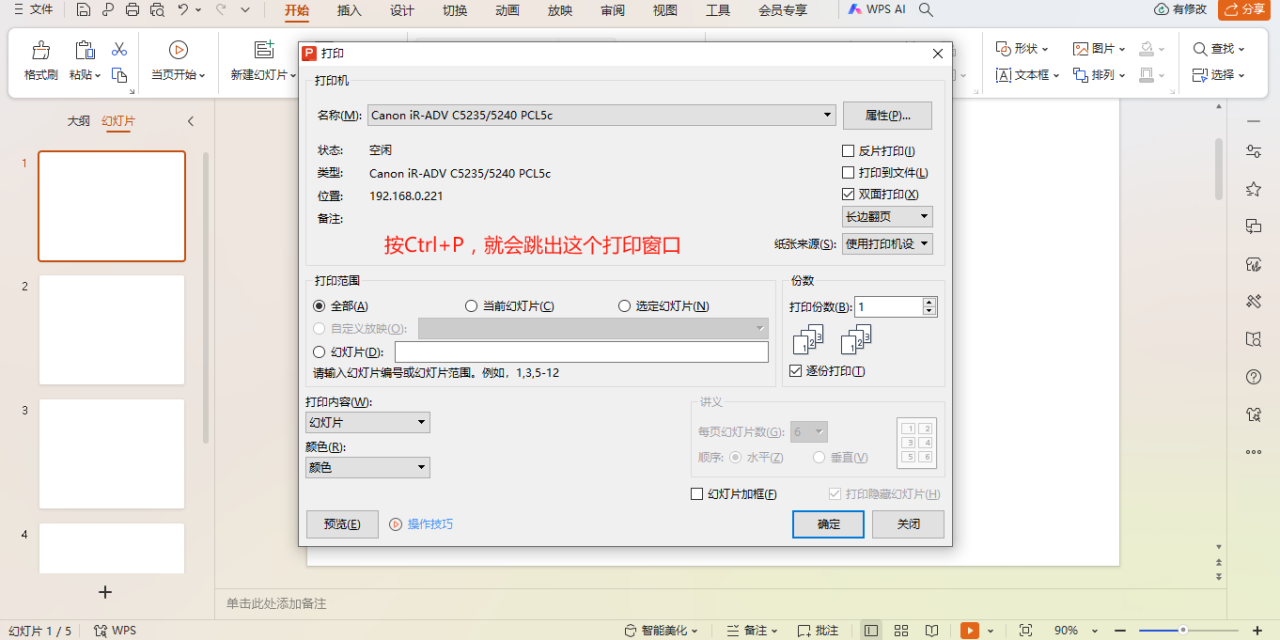Enable 反片打印 checkbox
Screen dimensions: 1280x640
pyautogui.click(x=848, y=149)
